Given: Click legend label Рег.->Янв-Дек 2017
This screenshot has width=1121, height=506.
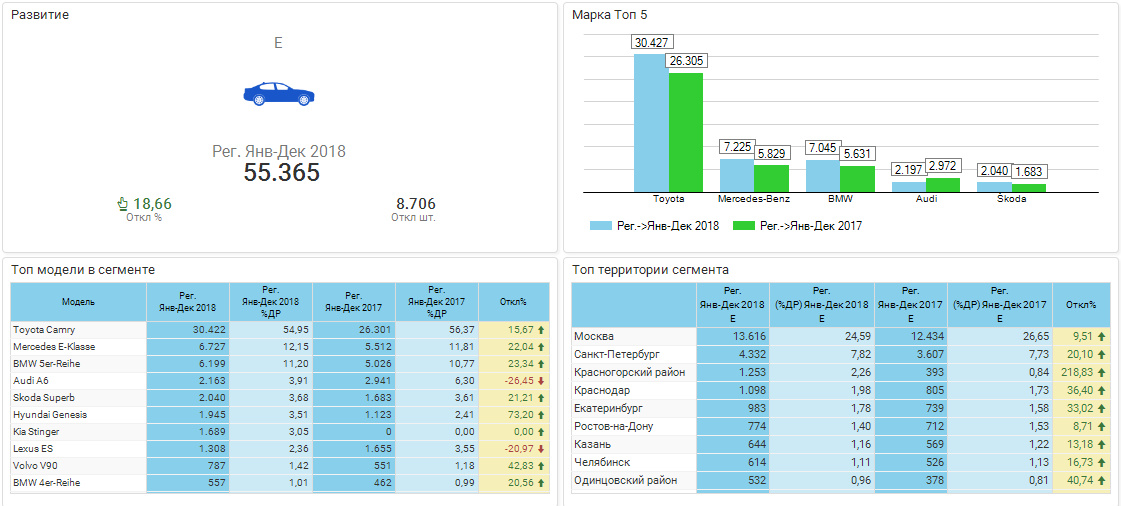Looking at the screenshot, I should 811,226.
